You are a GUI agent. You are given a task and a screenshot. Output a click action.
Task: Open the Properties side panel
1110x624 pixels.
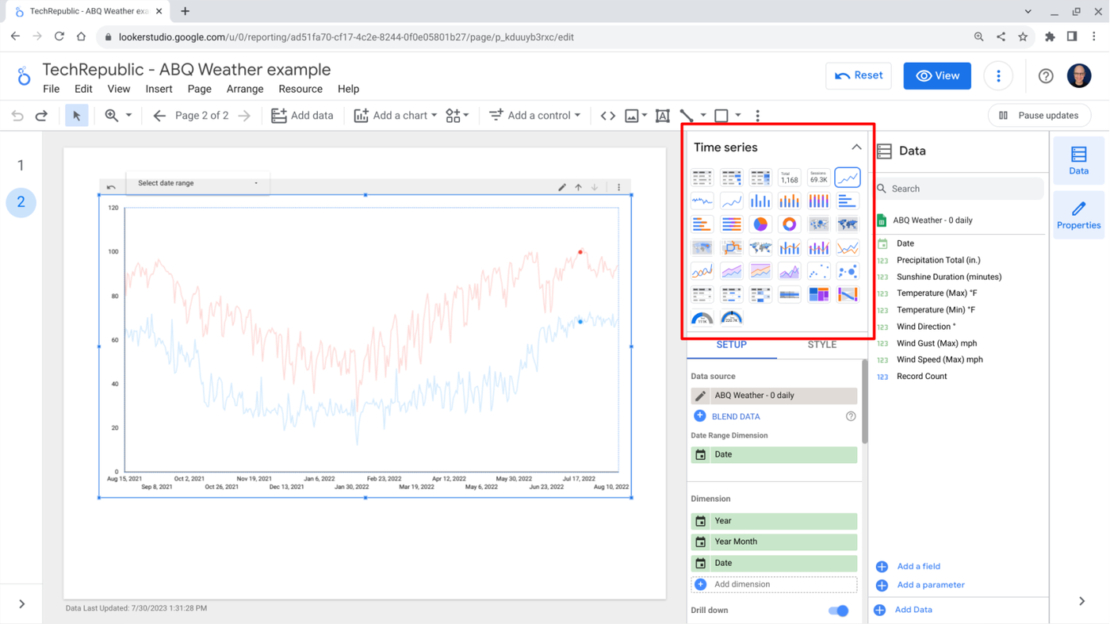[x=1078, y=213]
